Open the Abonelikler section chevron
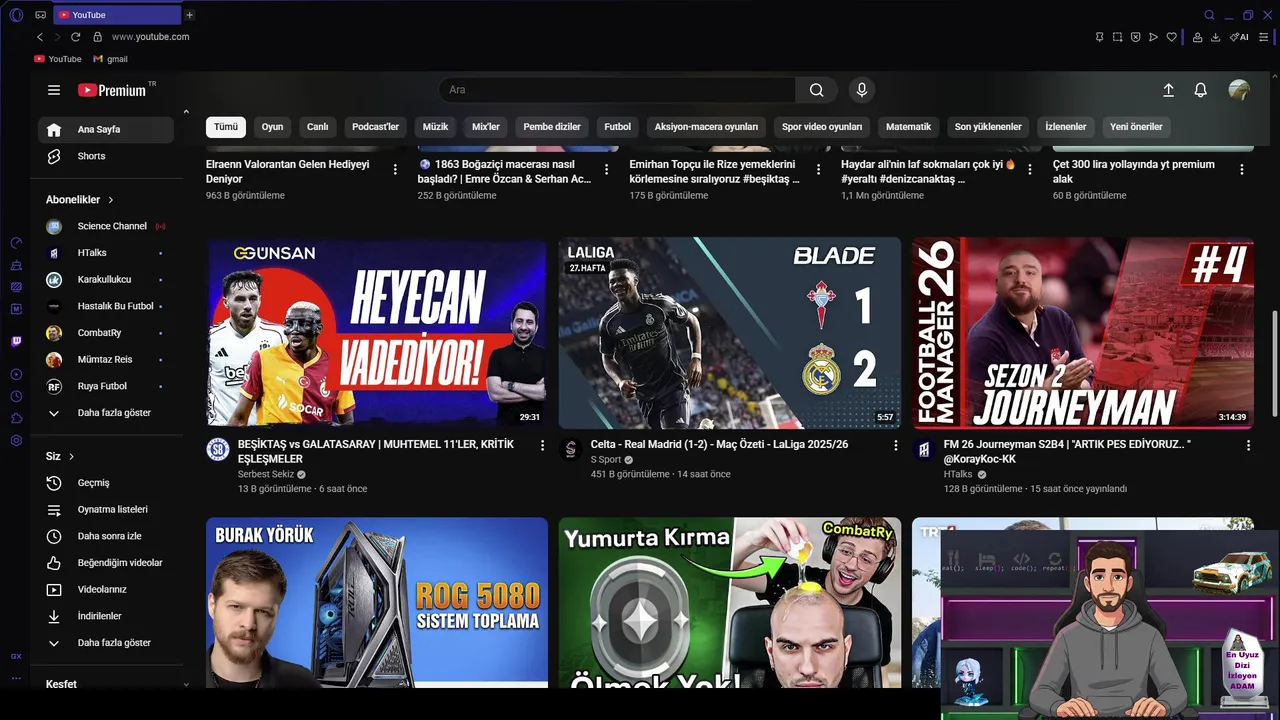Screen dimensions: 1280x720 111,200
